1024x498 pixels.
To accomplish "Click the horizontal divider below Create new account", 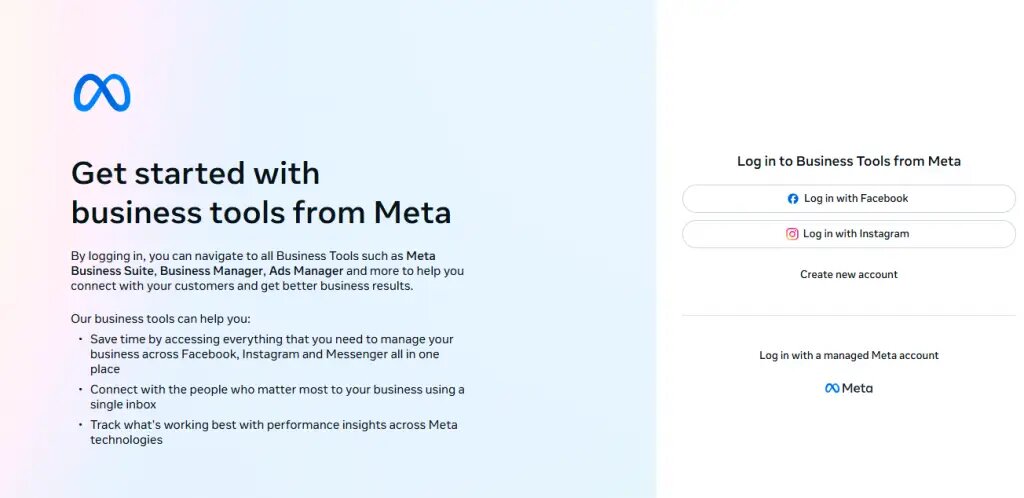I will (x=849, y=315).
